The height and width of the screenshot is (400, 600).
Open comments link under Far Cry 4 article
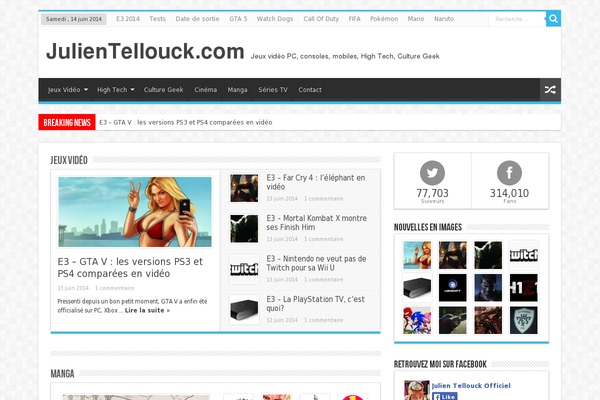pos(324,199)
